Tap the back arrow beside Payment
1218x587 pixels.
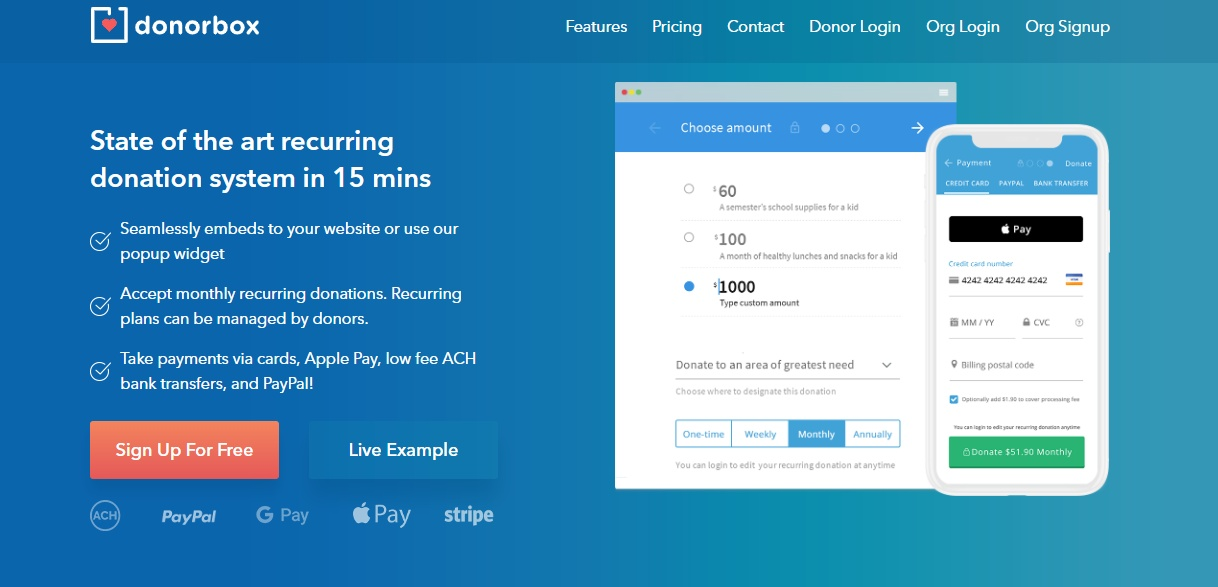point(949,163)
